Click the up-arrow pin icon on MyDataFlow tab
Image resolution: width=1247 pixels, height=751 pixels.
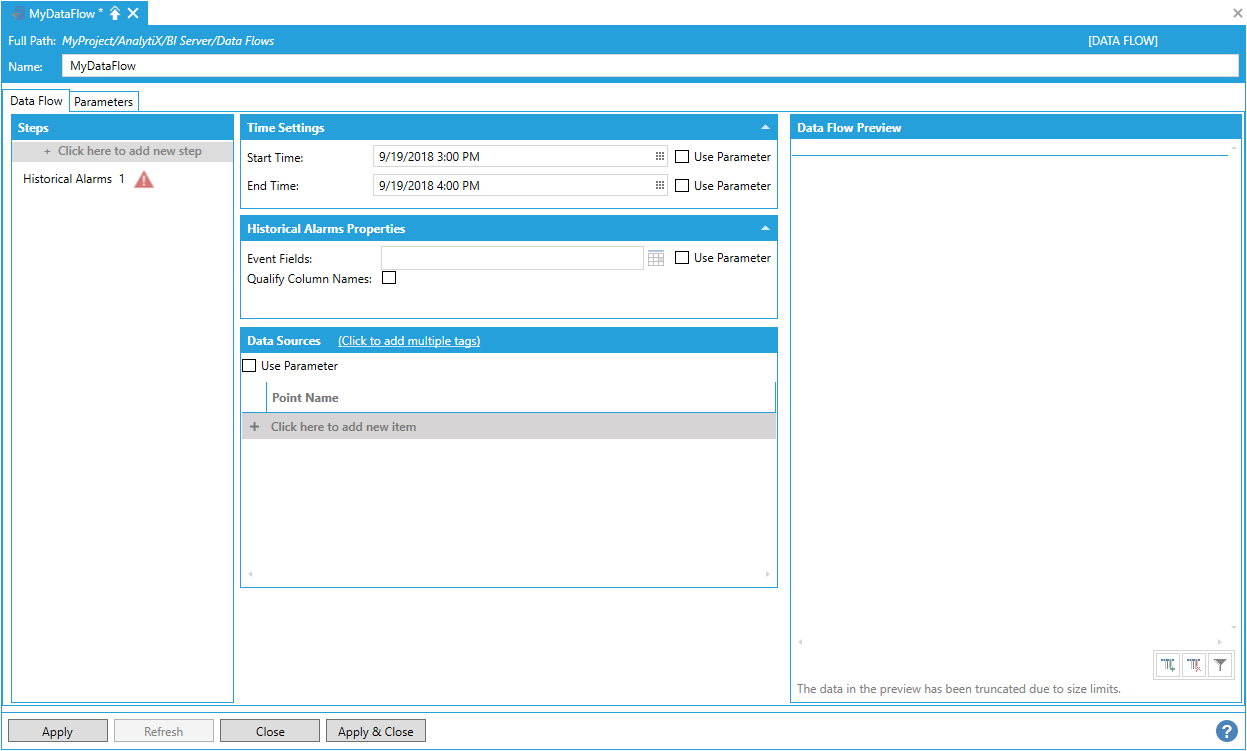tap(115, 13)
